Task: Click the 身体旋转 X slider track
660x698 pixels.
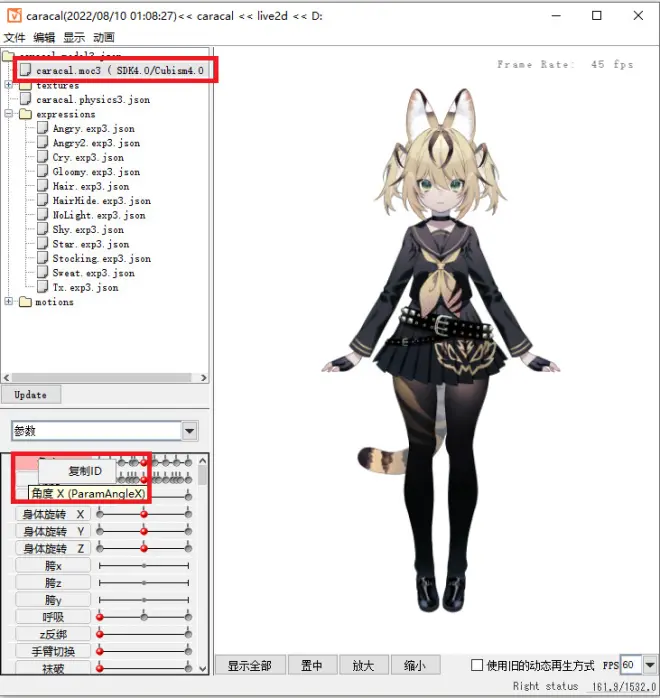Action: tap(144, 514)
